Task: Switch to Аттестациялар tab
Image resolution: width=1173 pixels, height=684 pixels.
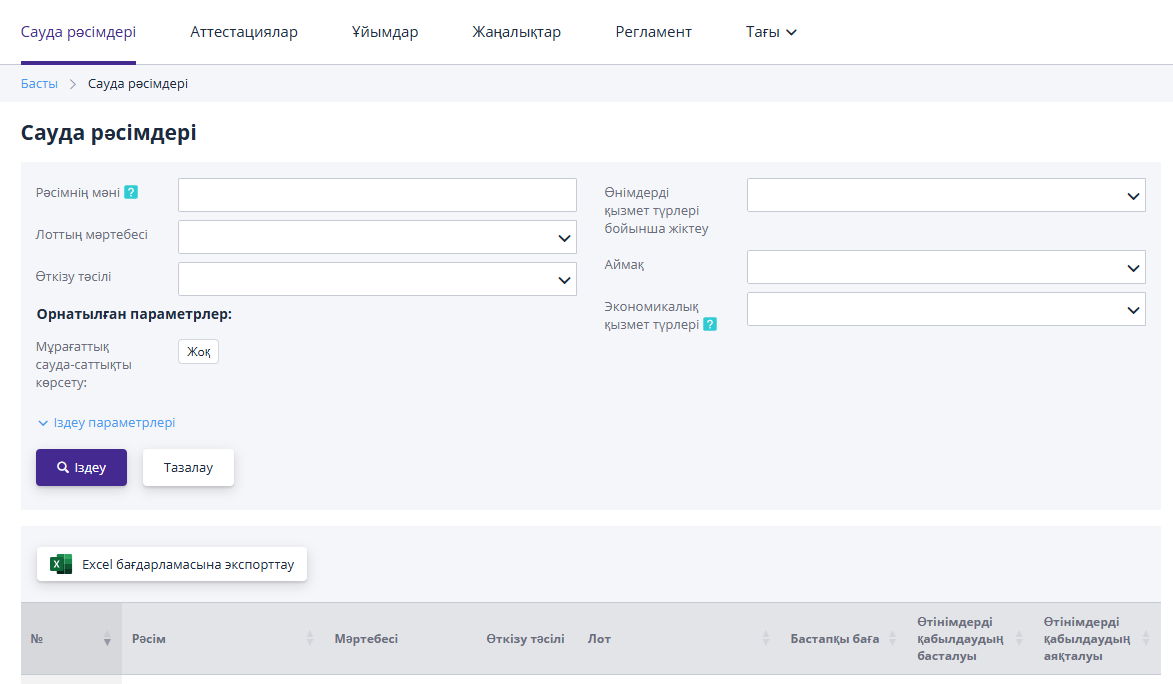Action: click(244, 32)
